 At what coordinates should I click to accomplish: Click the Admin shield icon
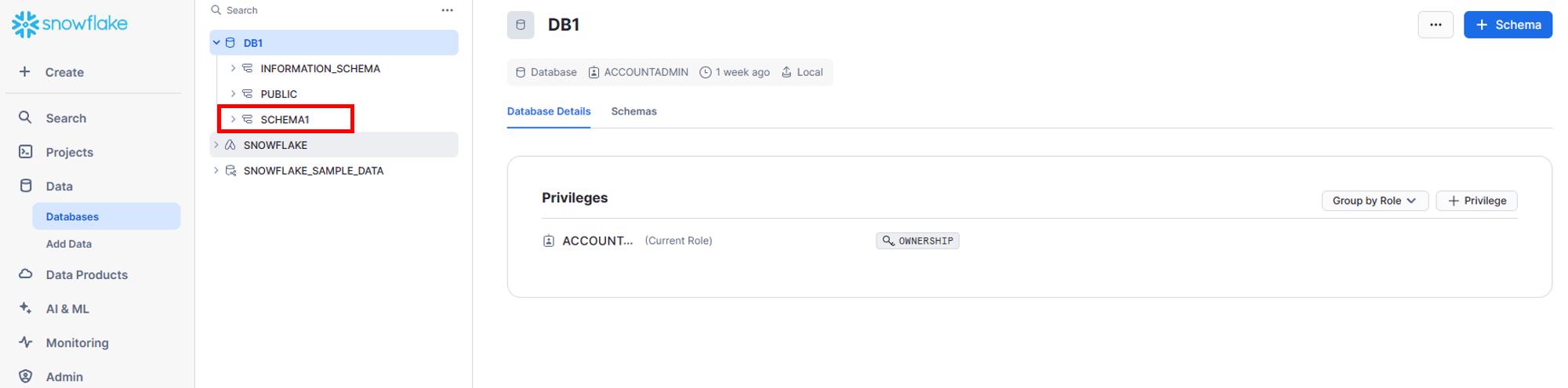click(26, 376)
